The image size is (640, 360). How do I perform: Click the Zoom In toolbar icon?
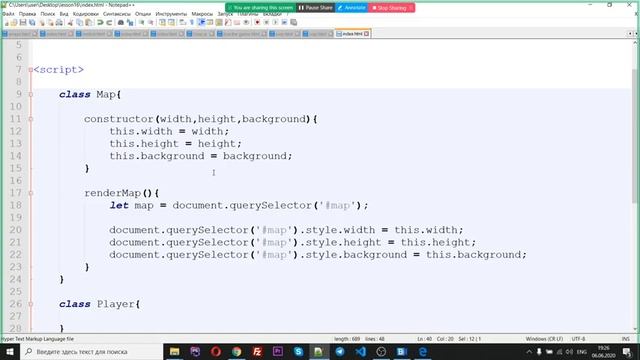click(x=142, y=22)
